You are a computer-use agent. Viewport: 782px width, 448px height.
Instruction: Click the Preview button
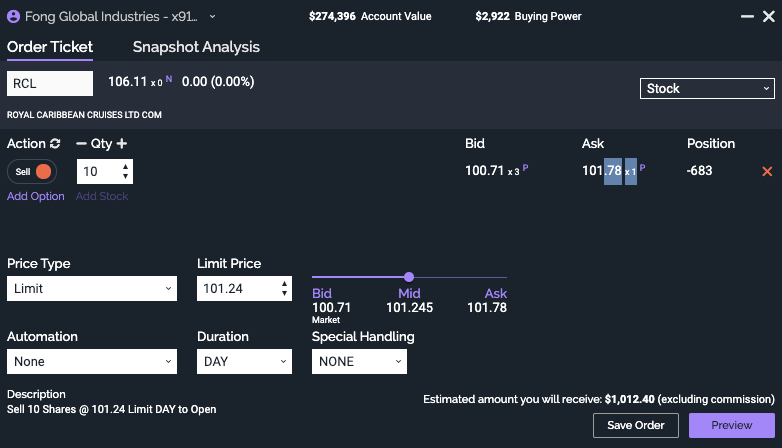pos(732,425)
